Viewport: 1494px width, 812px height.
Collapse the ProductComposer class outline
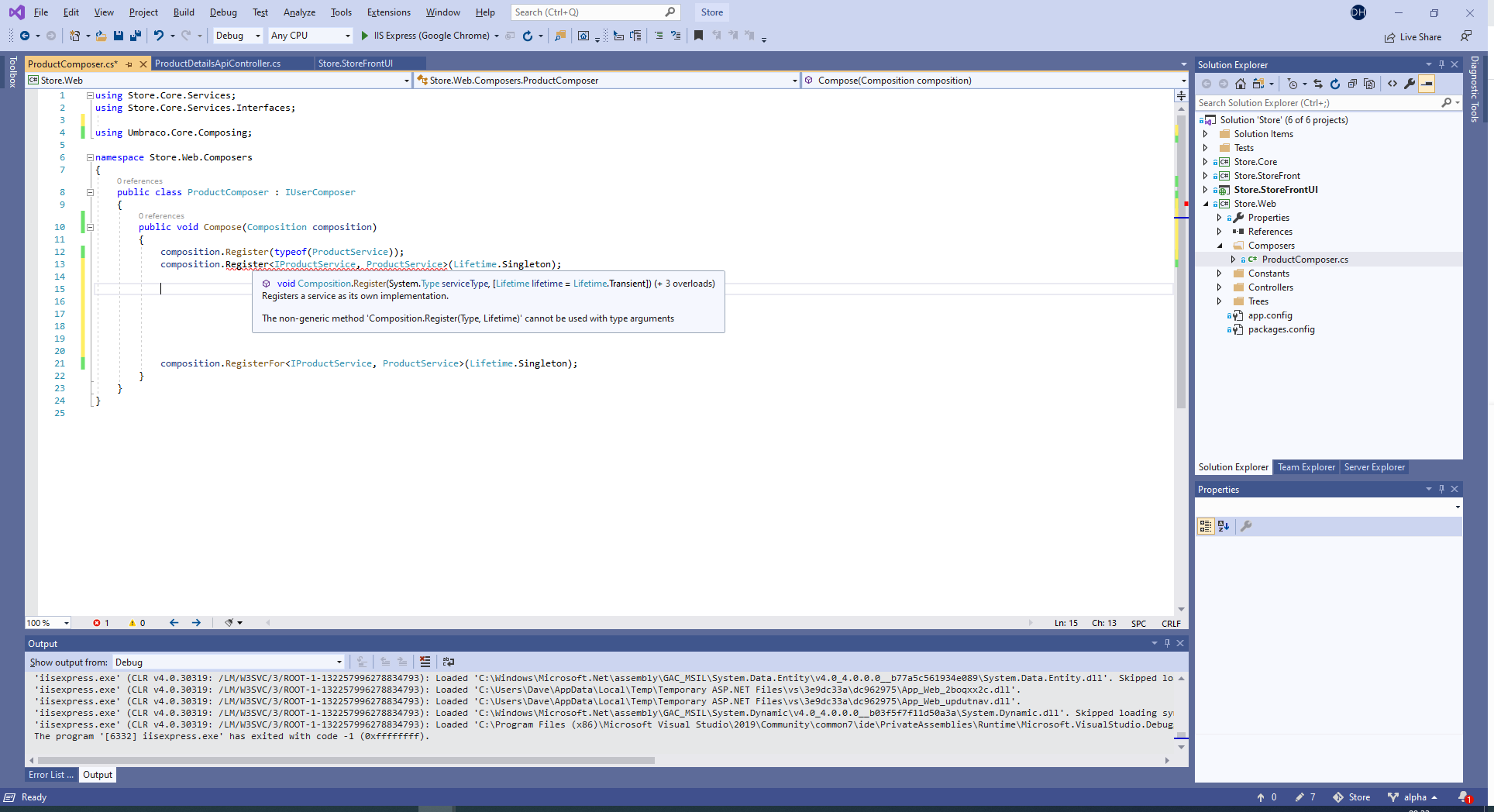tap(90, 192)
